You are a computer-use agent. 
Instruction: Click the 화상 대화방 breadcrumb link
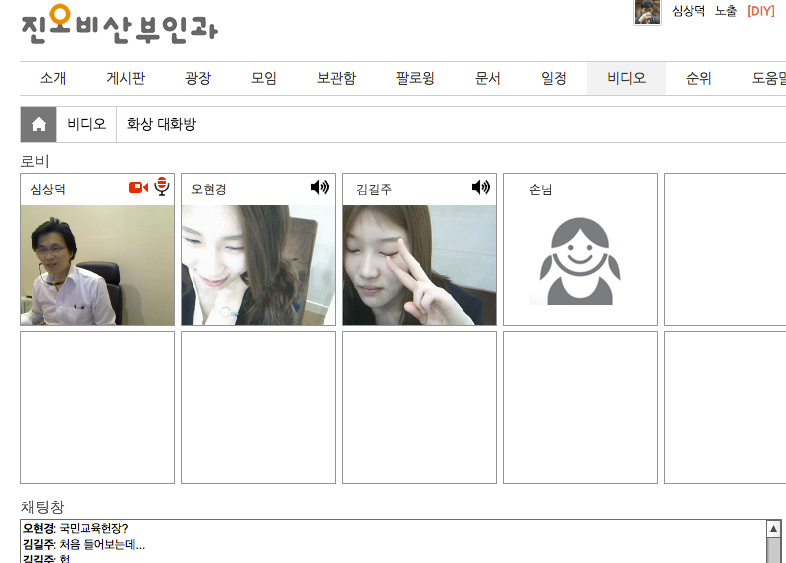pyautogui.click(x=161, y=125)
